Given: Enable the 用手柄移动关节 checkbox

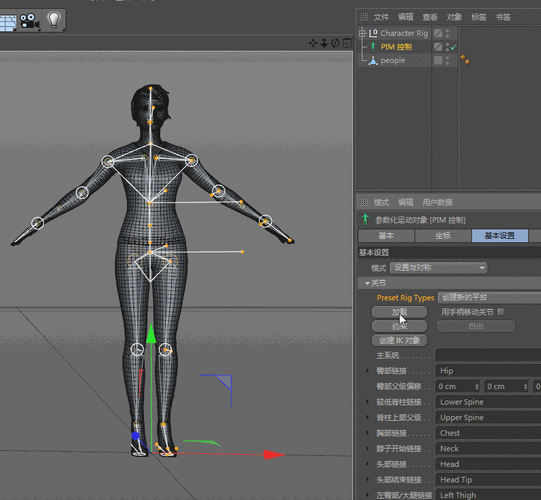Looking at the screenshot, I should click(501, 312).
